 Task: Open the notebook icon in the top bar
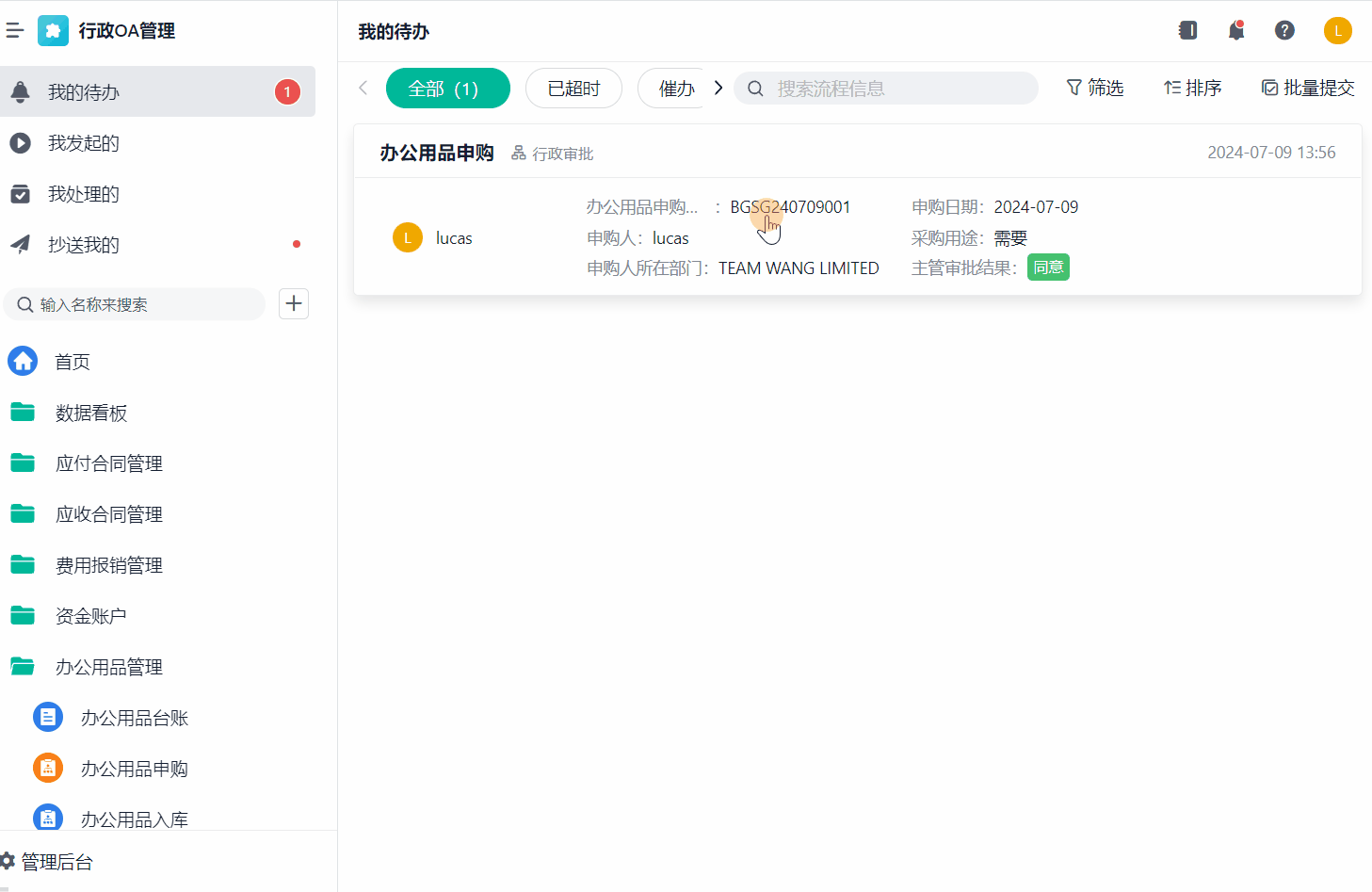pyautogui.click(x=1188, y=31)
